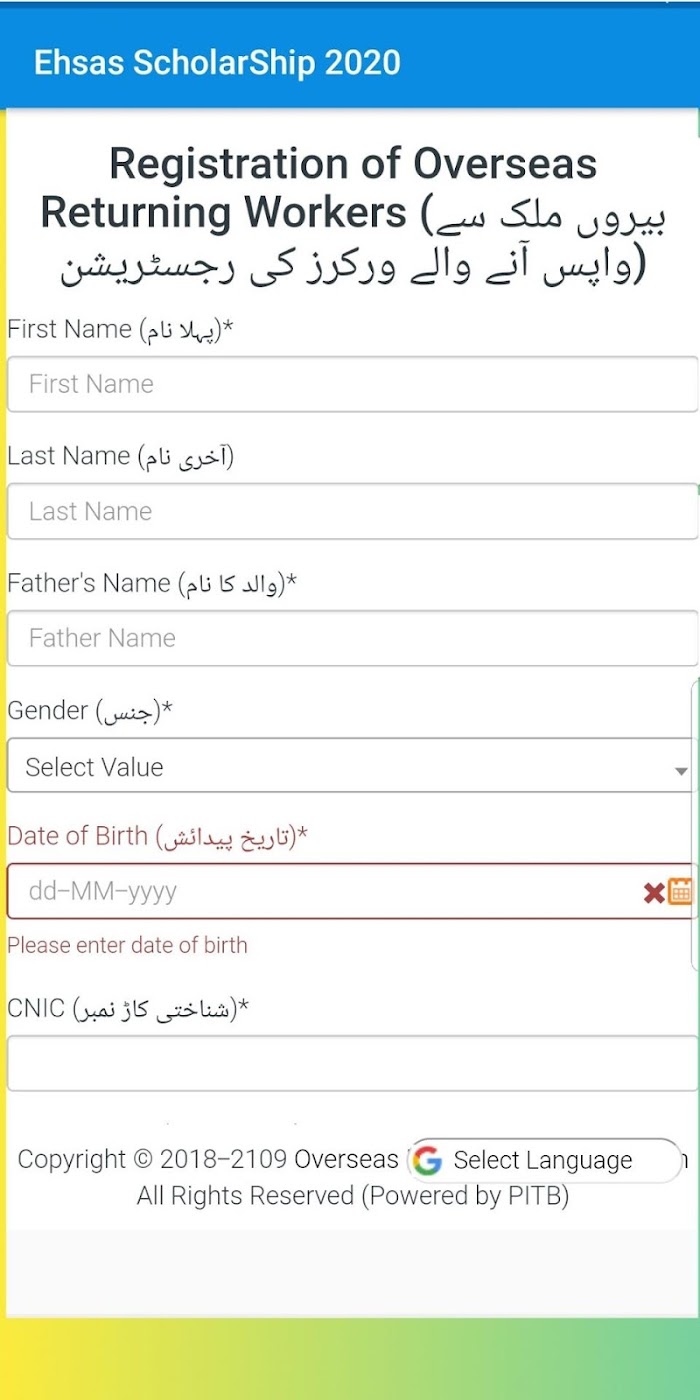Click the First Name field label
This screenshot has height=1400, width=700.
click(120, 329)
